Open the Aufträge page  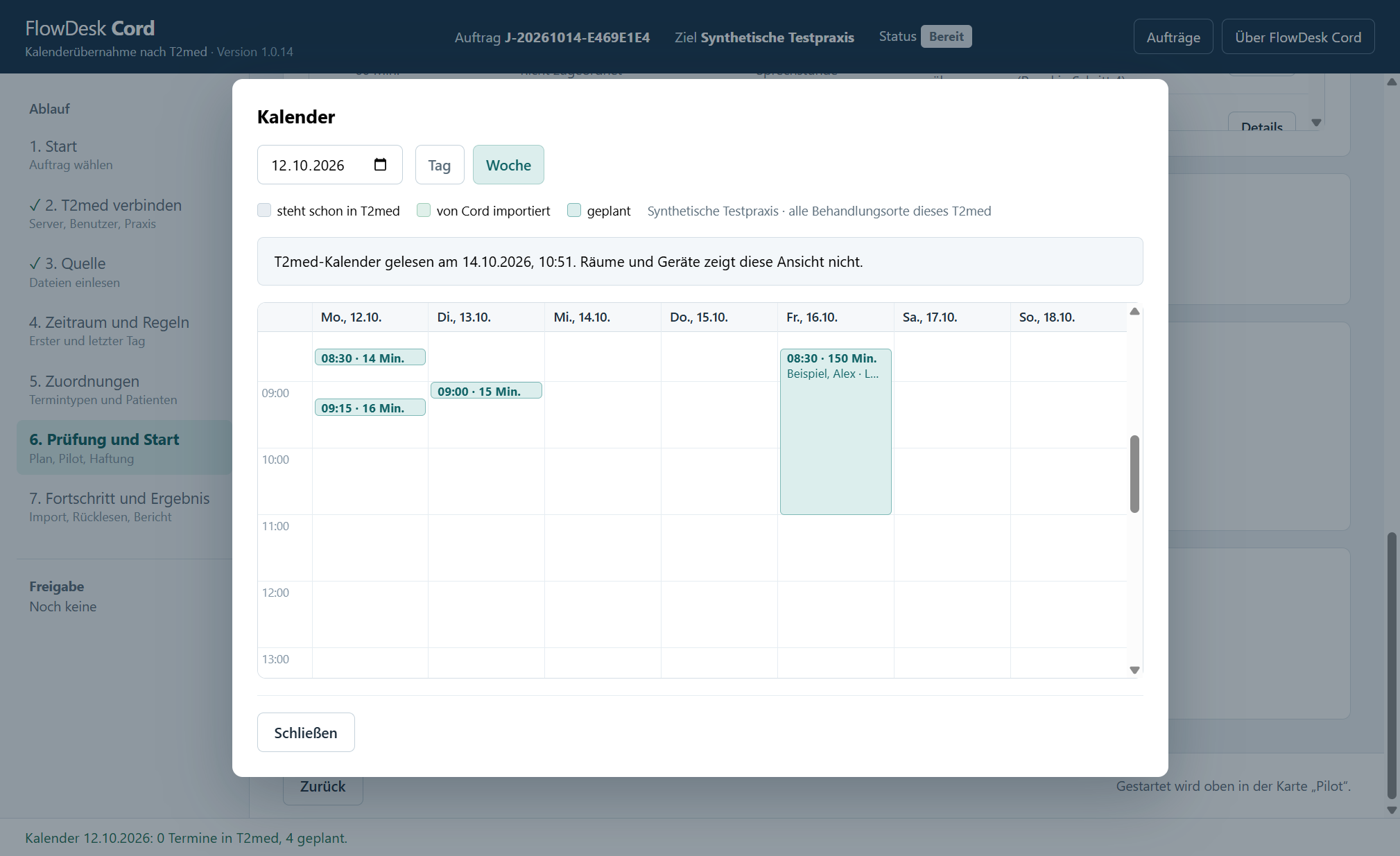pos(1173,37)
